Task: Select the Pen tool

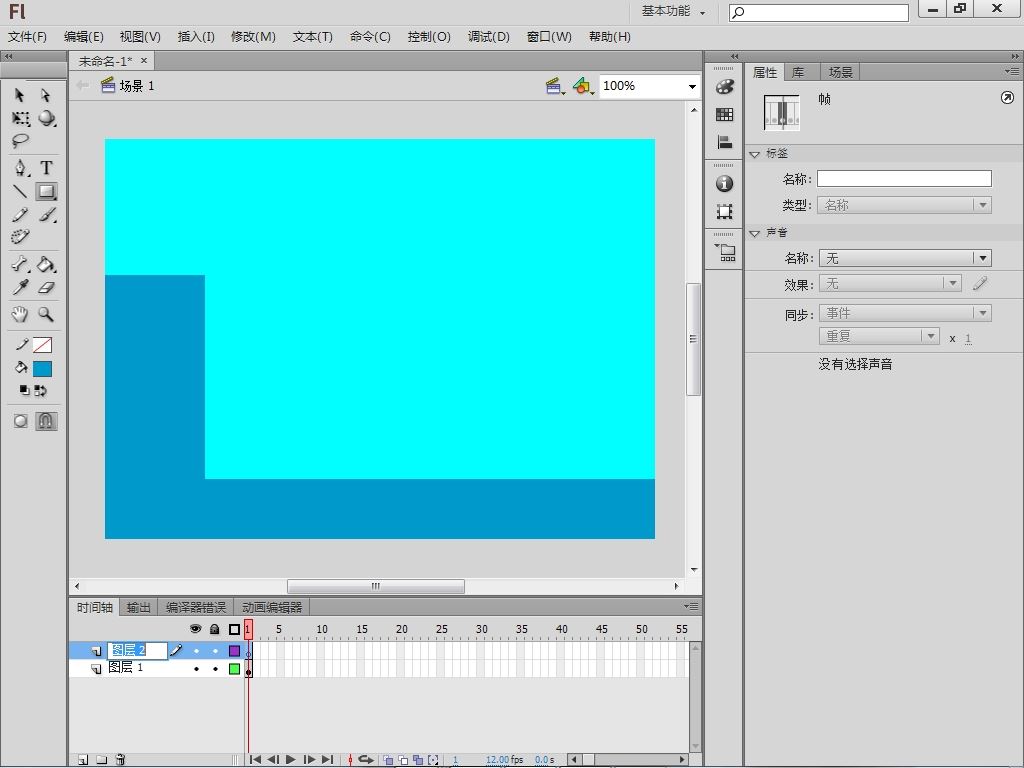Action: tap(21, 168)
